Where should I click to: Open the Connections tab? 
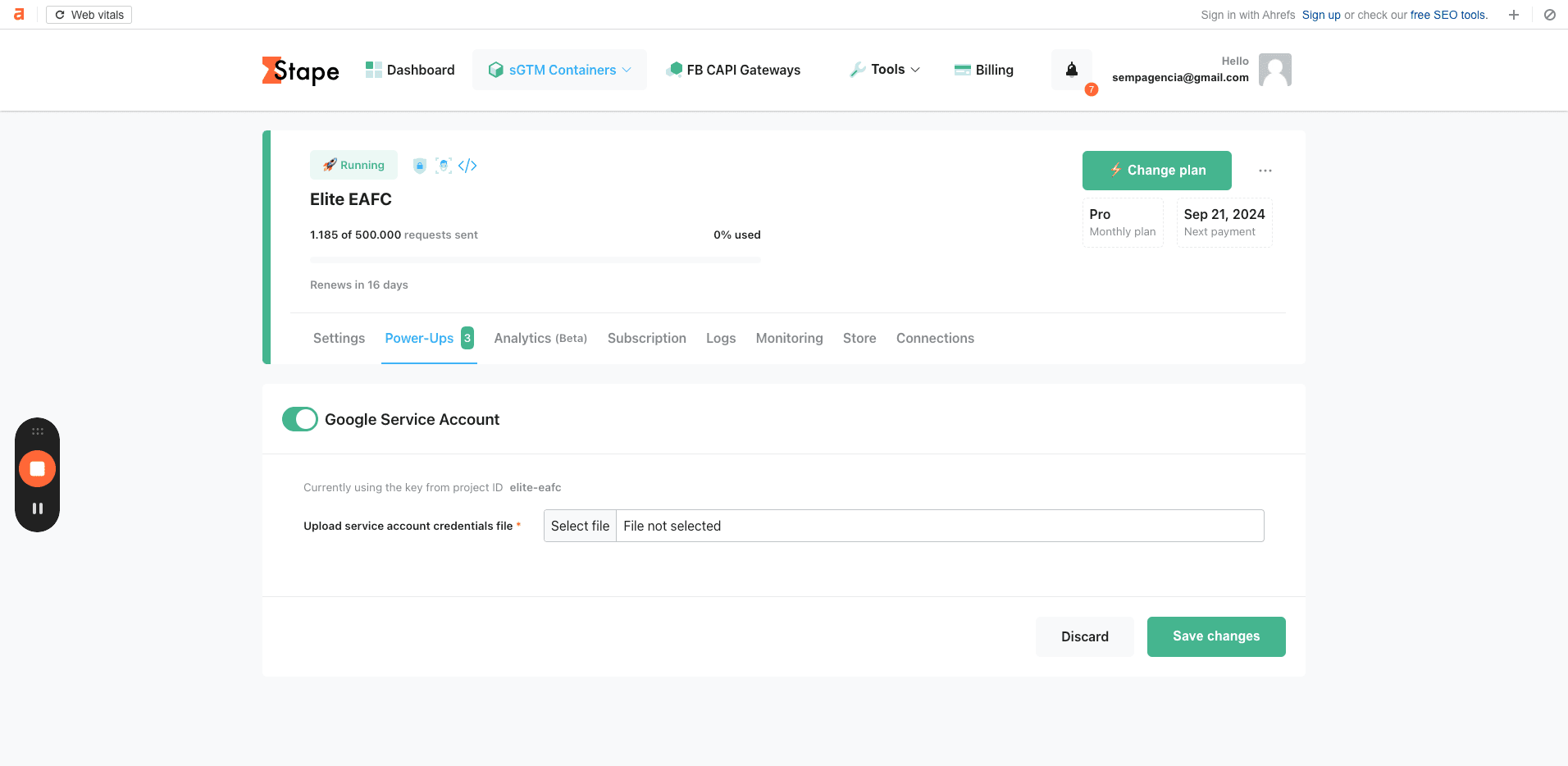(935, 338)
